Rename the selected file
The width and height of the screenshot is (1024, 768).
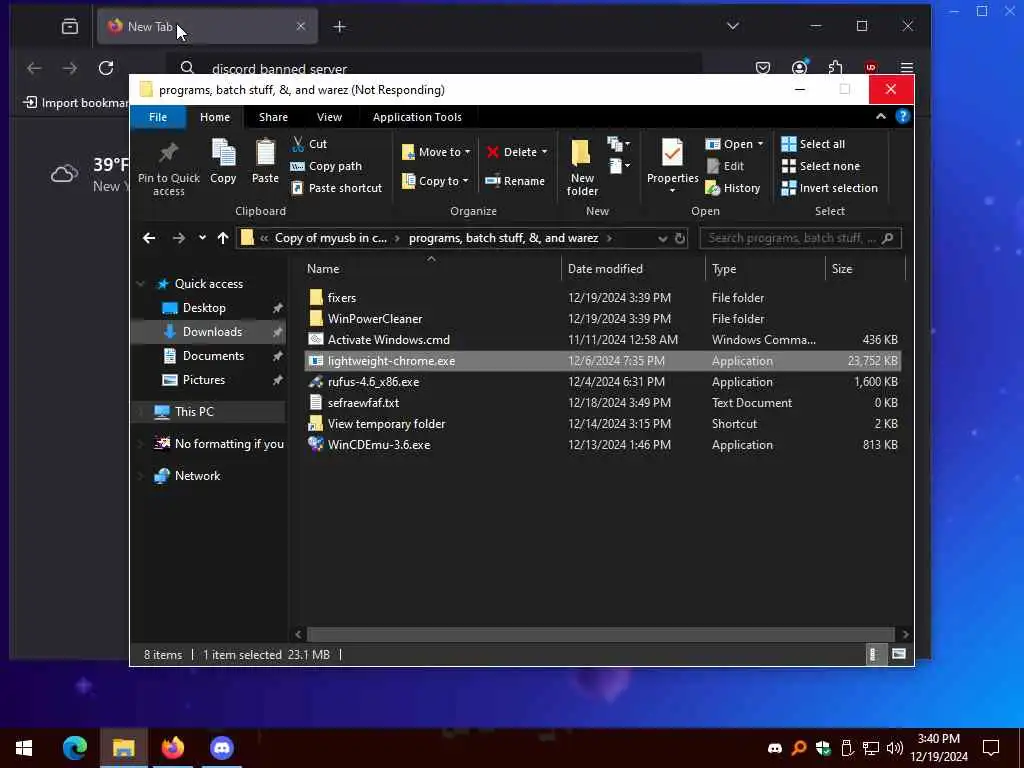(x=515, y=181)
